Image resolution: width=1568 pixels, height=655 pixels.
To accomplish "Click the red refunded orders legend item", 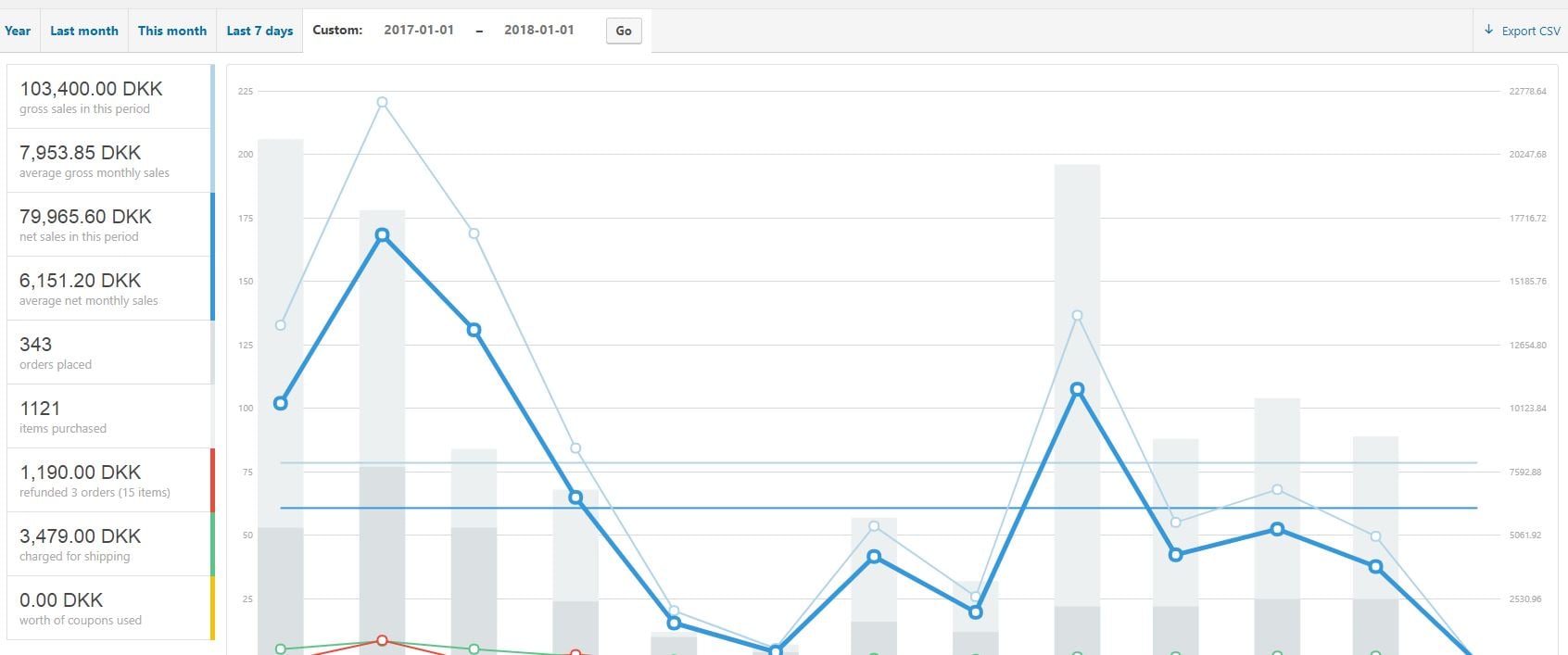I will click(x=109, y=480).
